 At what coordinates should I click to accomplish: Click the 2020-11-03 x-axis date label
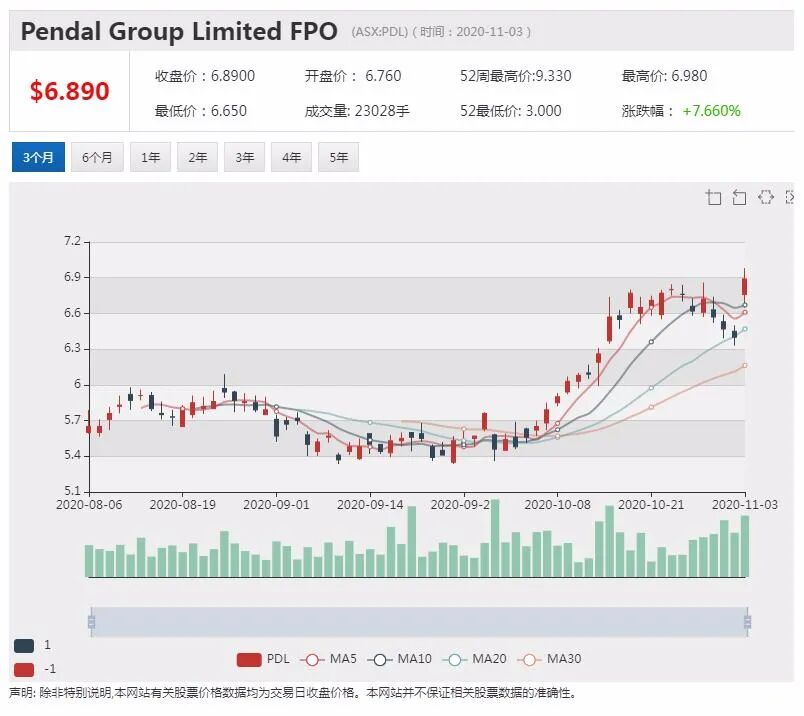[745, 505]
